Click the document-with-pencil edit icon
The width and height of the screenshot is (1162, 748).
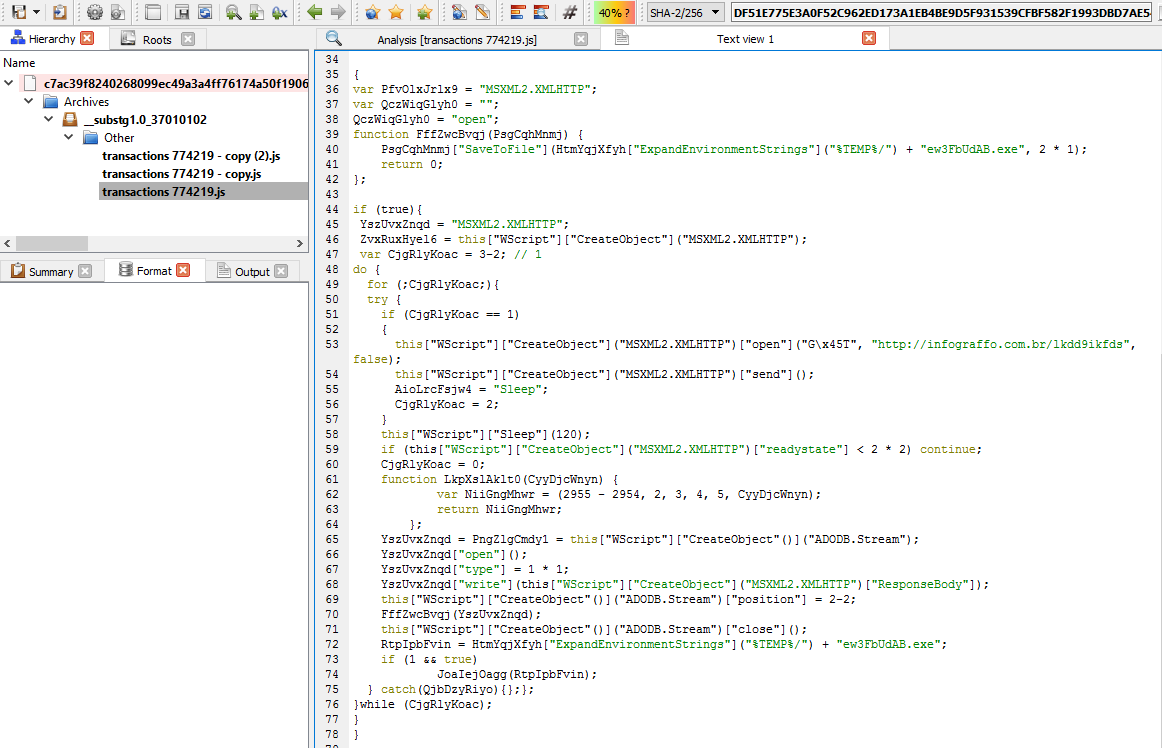[482, 12]
